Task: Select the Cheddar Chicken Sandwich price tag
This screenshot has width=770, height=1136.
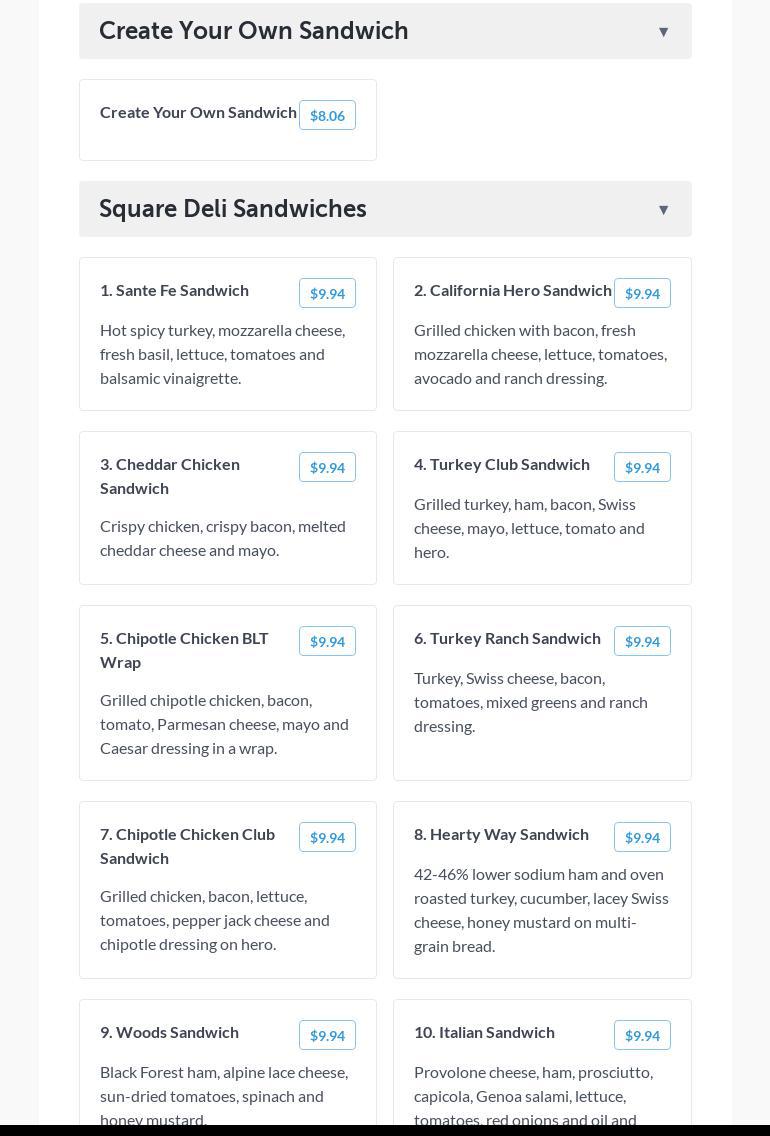Action: [x=327, y=468]
